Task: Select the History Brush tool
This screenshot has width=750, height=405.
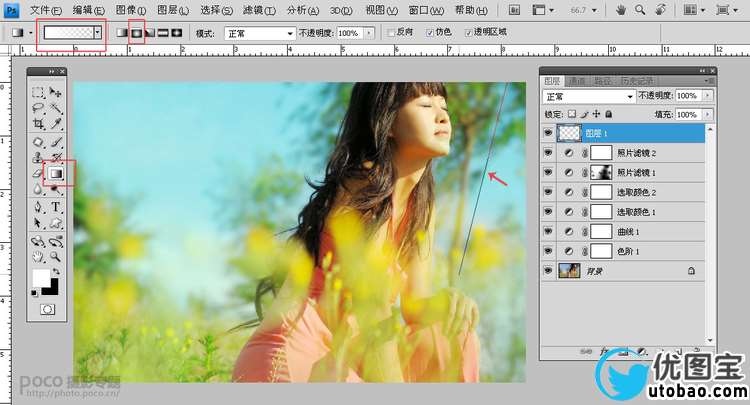Action: tap(56, 157)
